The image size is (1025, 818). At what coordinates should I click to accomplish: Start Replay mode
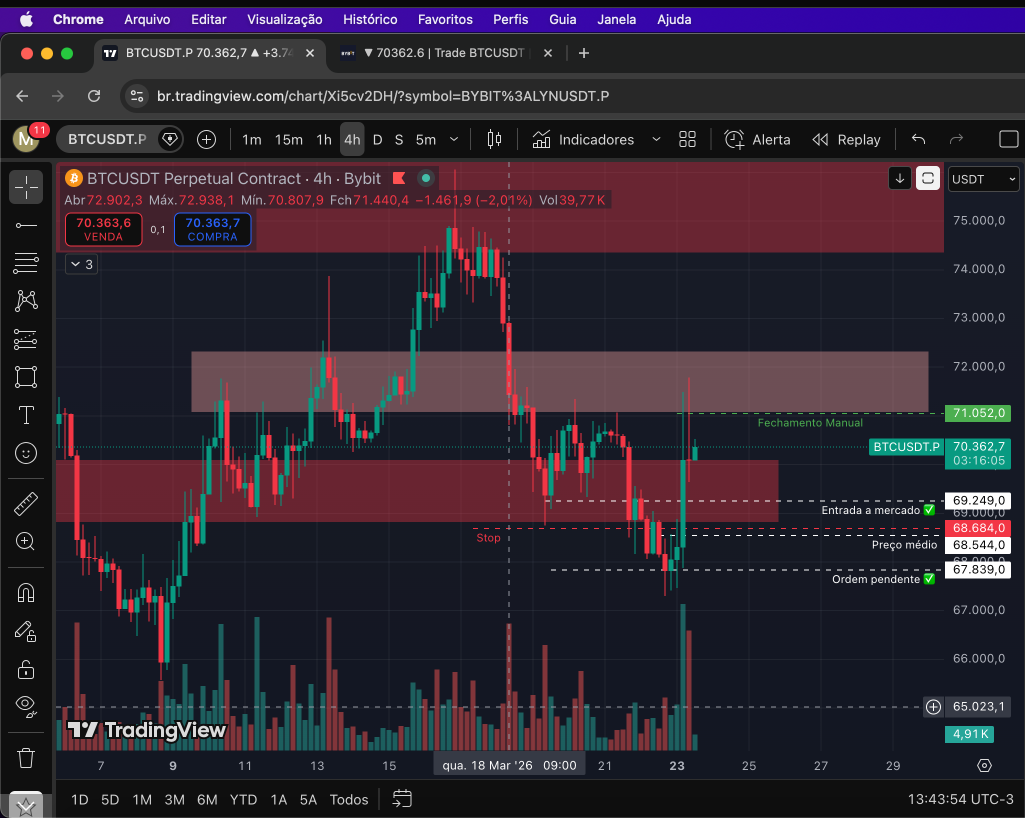[x=846, y=139]
